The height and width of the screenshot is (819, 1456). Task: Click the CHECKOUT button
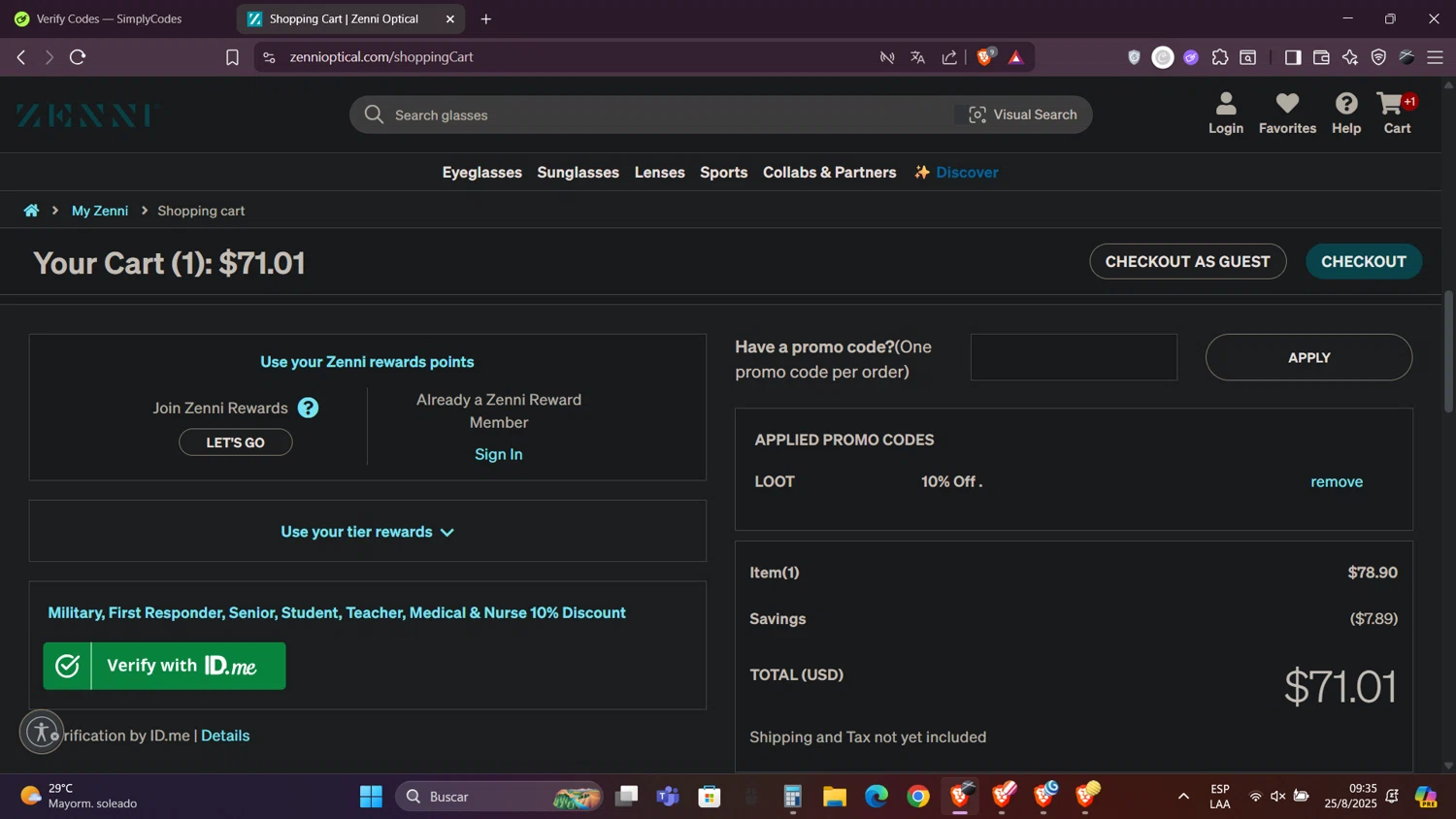(1363, 261)
